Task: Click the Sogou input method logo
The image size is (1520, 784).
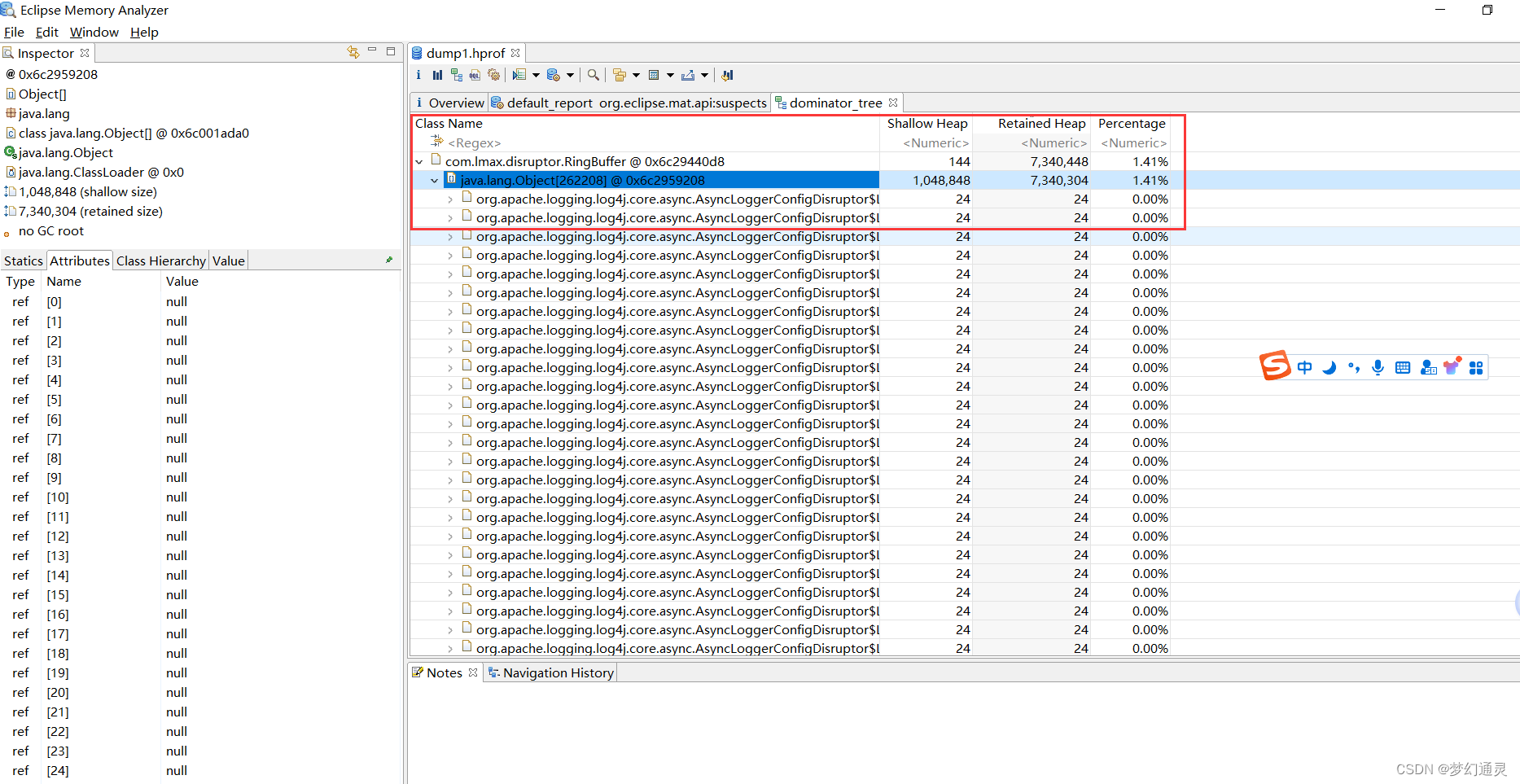Action: coord(1275,366)
